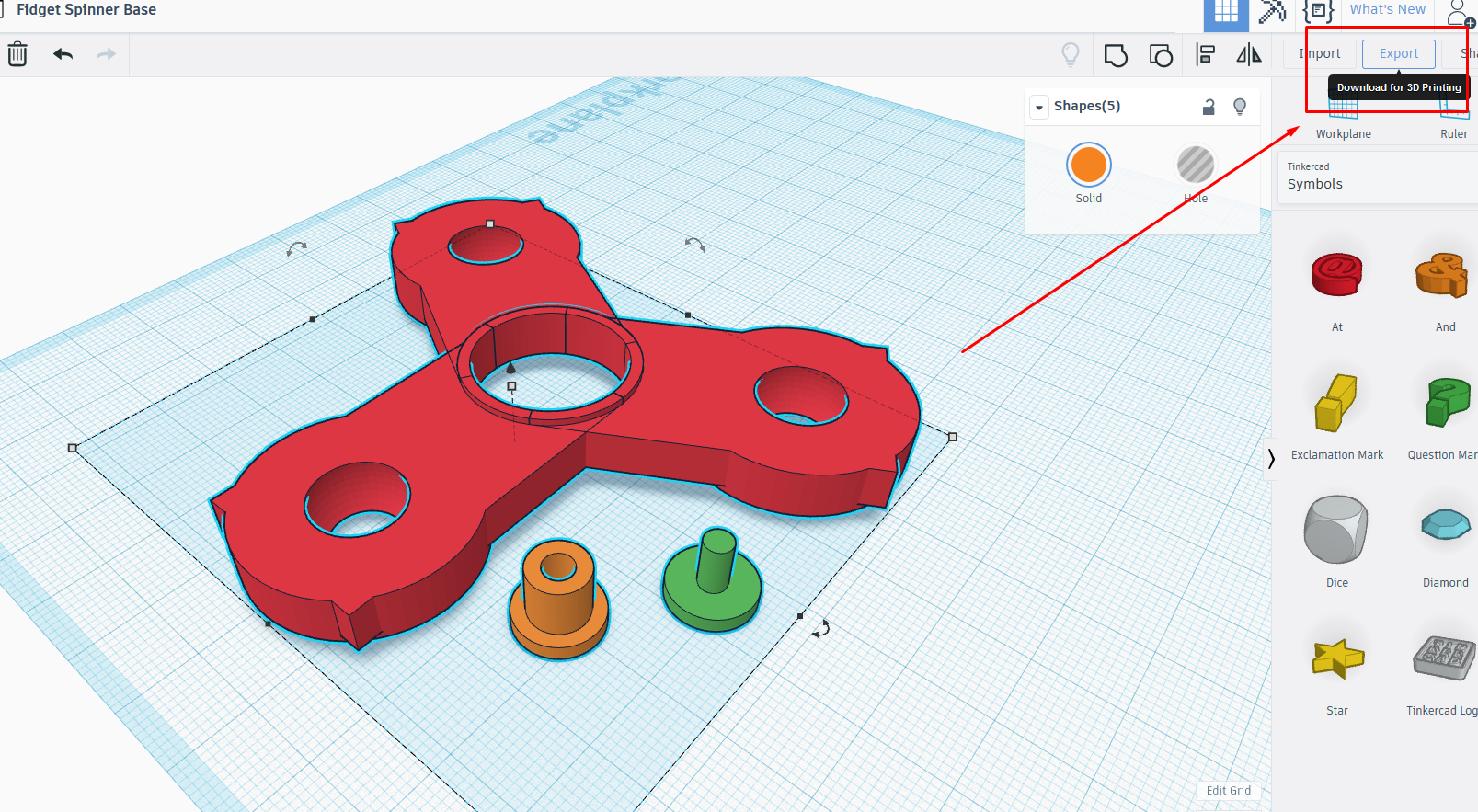Show all hidden shapes lightbulb in toolbar
This screenshot has height=812, width=1478.
click(1071, 55)
